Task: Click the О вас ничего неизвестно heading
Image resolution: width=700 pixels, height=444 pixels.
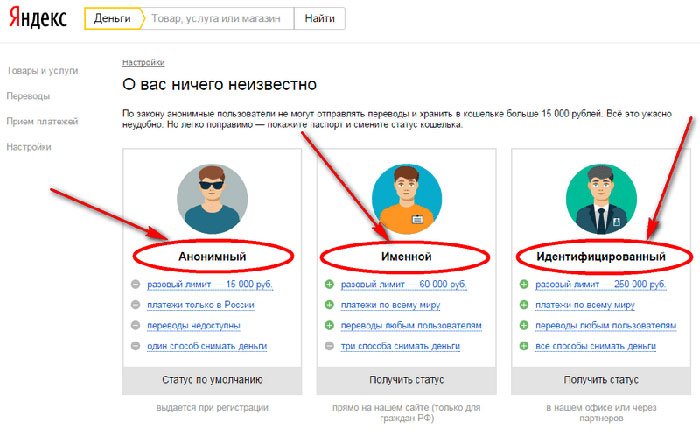Action: [x=220, y=84]
